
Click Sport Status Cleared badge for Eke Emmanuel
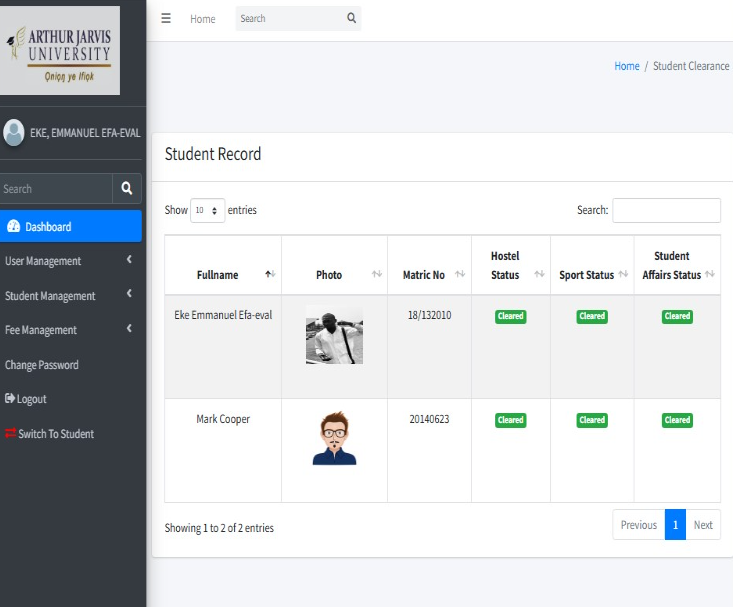[592, 316]
